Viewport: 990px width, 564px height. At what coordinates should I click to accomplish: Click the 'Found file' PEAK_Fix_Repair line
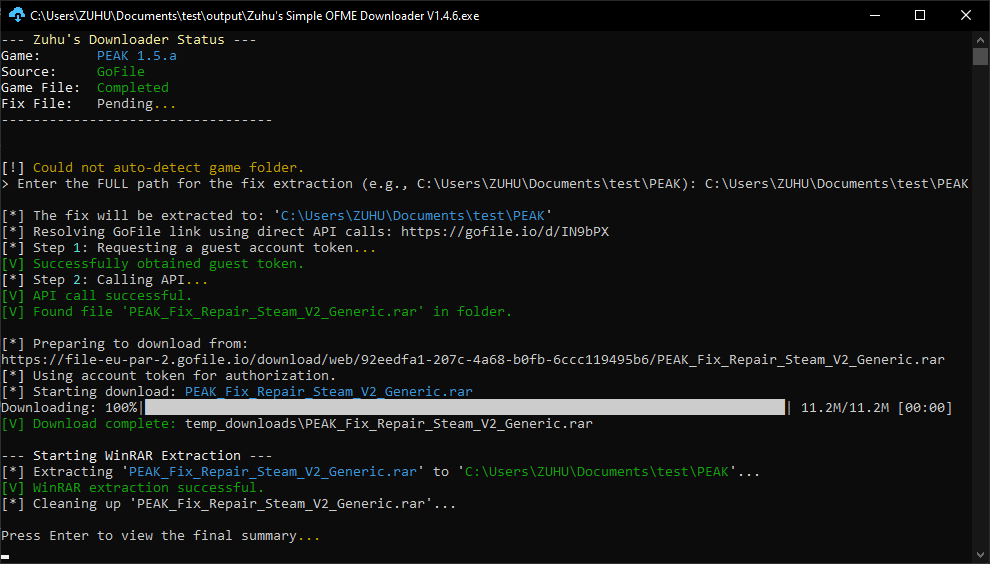pyautogui.click(x=256, y=311)
